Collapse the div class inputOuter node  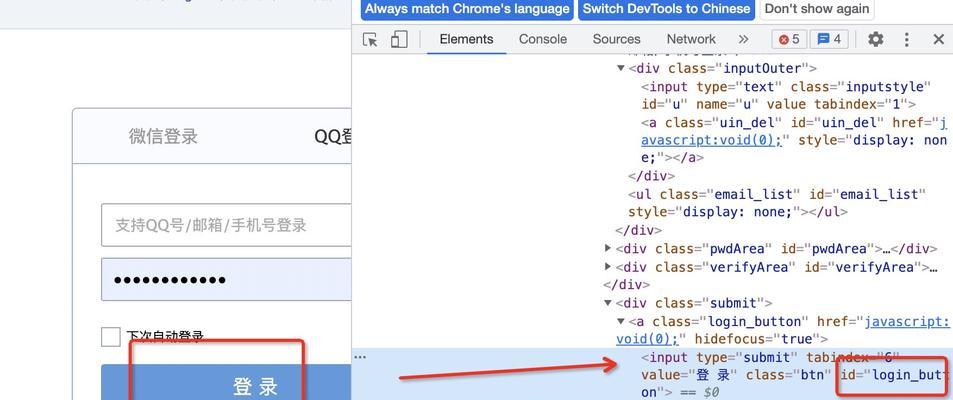tap(621, 68)
